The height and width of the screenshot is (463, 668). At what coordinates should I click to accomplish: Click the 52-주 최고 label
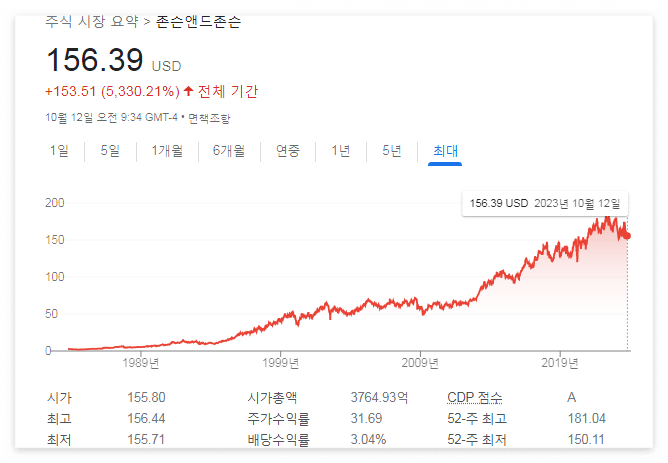477,418
